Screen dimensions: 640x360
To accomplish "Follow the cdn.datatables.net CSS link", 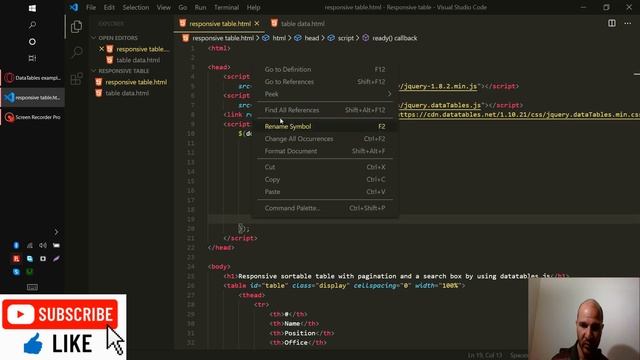I will [518, 115].
